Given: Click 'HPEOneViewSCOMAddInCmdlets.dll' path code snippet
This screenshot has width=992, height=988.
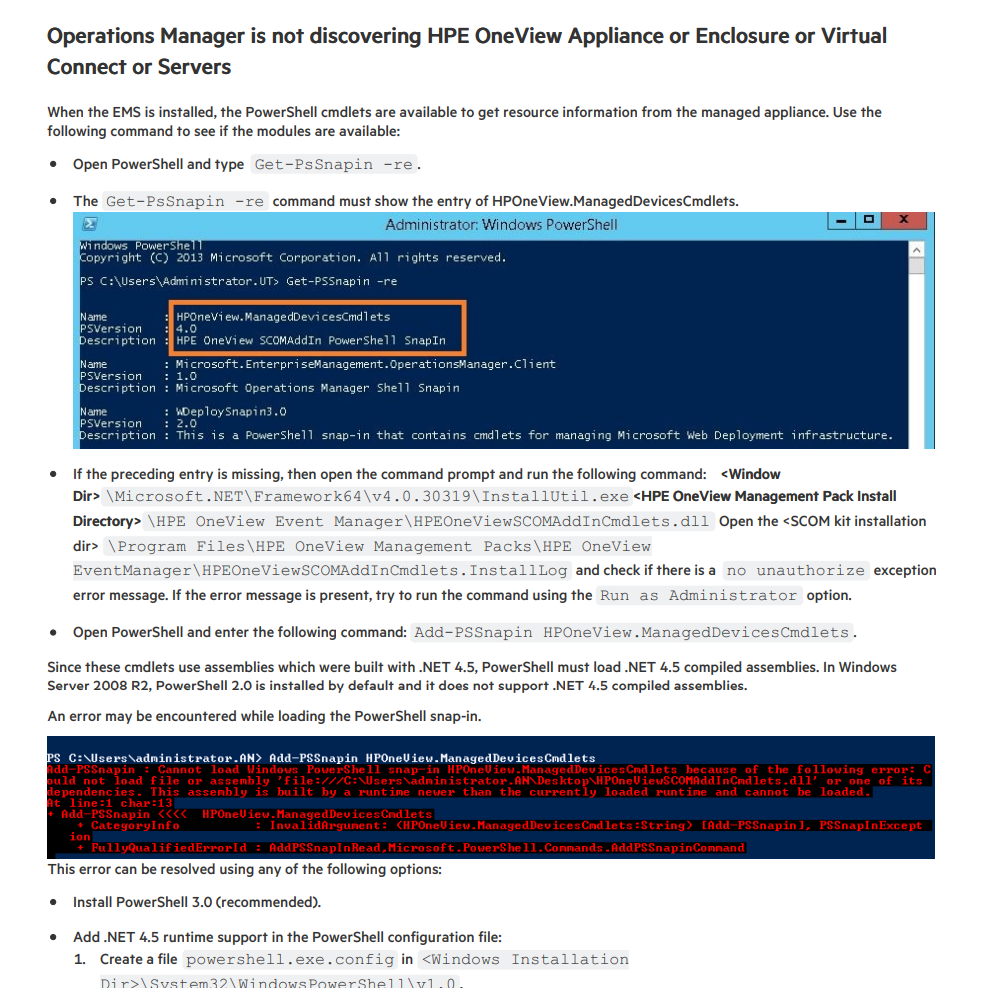Looking at the screenshot, I should click(429, 521).
